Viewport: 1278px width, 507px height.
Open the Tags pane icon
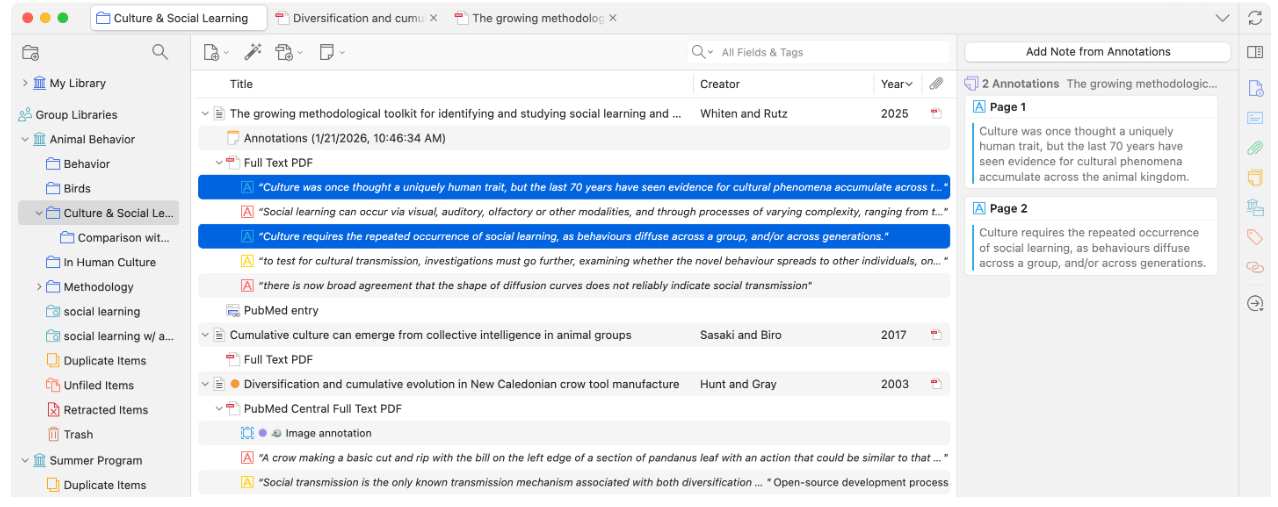[1255, 237]
